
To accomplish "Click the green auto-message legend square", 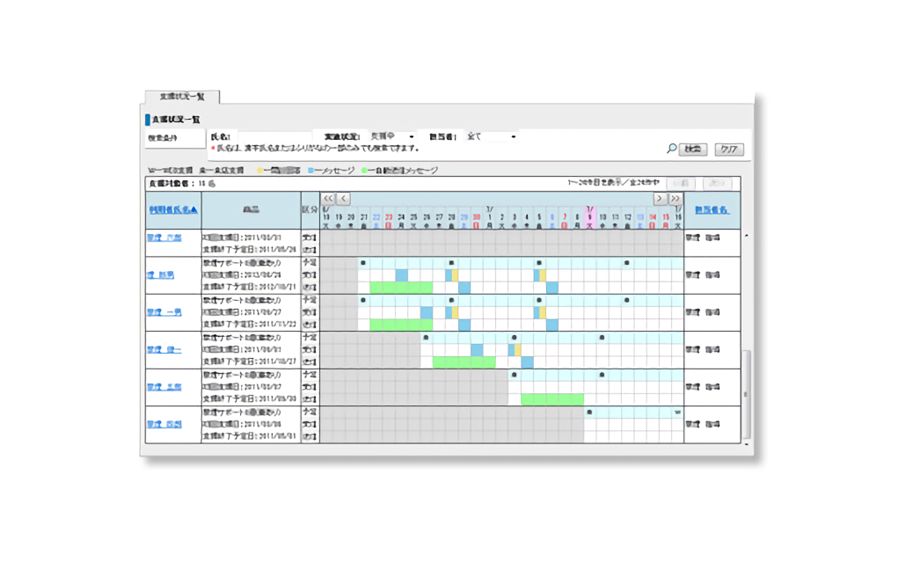I will [365, 171].
